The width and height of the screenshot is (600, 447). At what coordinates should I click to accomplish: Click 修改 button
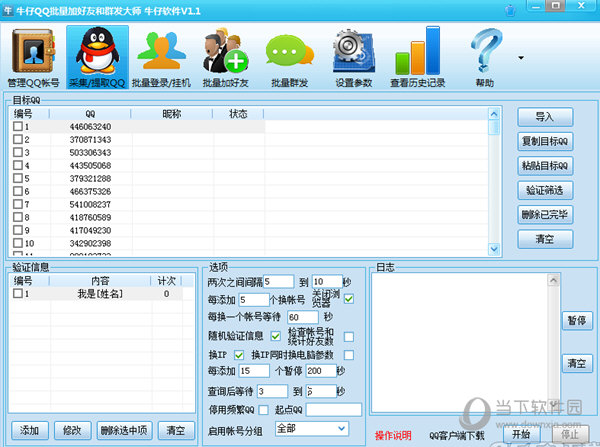72,431
